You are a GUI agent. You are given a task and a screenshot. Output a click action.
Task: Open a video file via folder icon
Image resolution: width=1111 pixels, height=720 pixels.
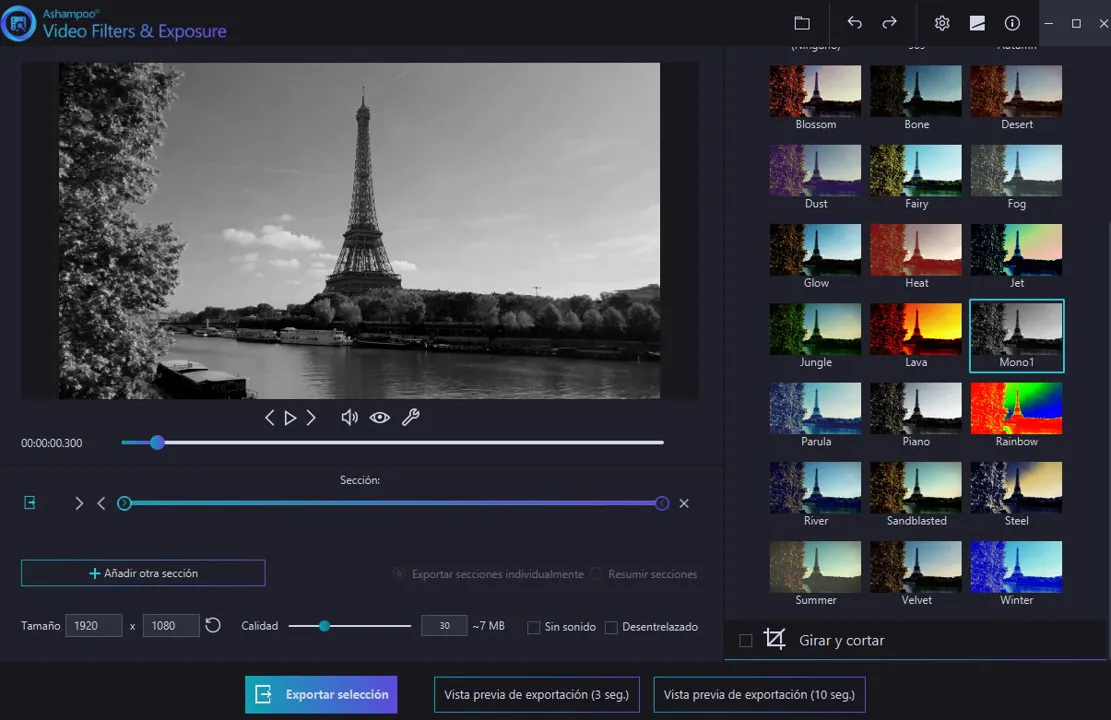coord(801,23)
